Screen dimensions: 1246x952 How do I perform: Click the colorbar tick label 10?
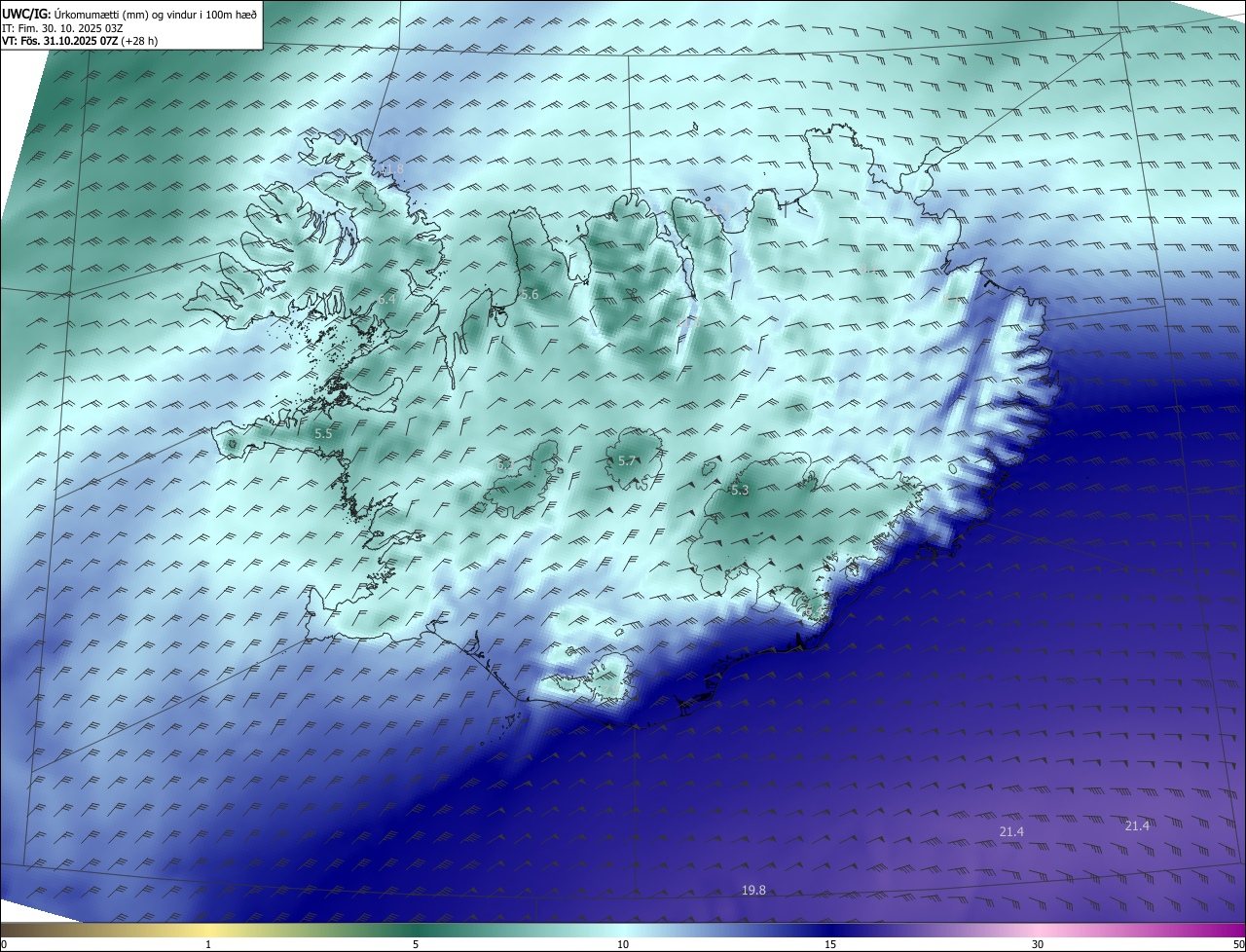pyautogui.click(x=623, y=944)
